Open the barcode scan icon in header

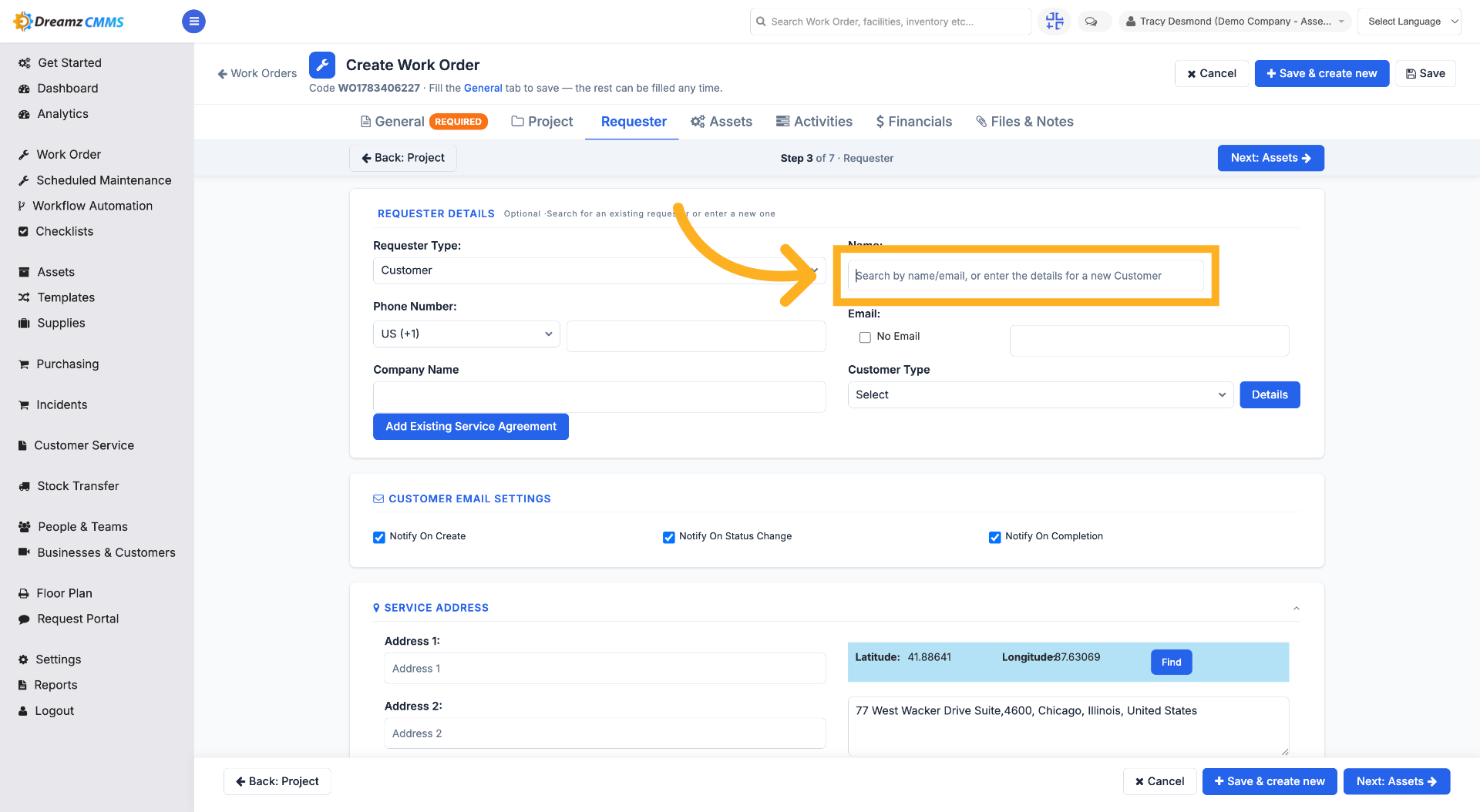(1054, 22)
